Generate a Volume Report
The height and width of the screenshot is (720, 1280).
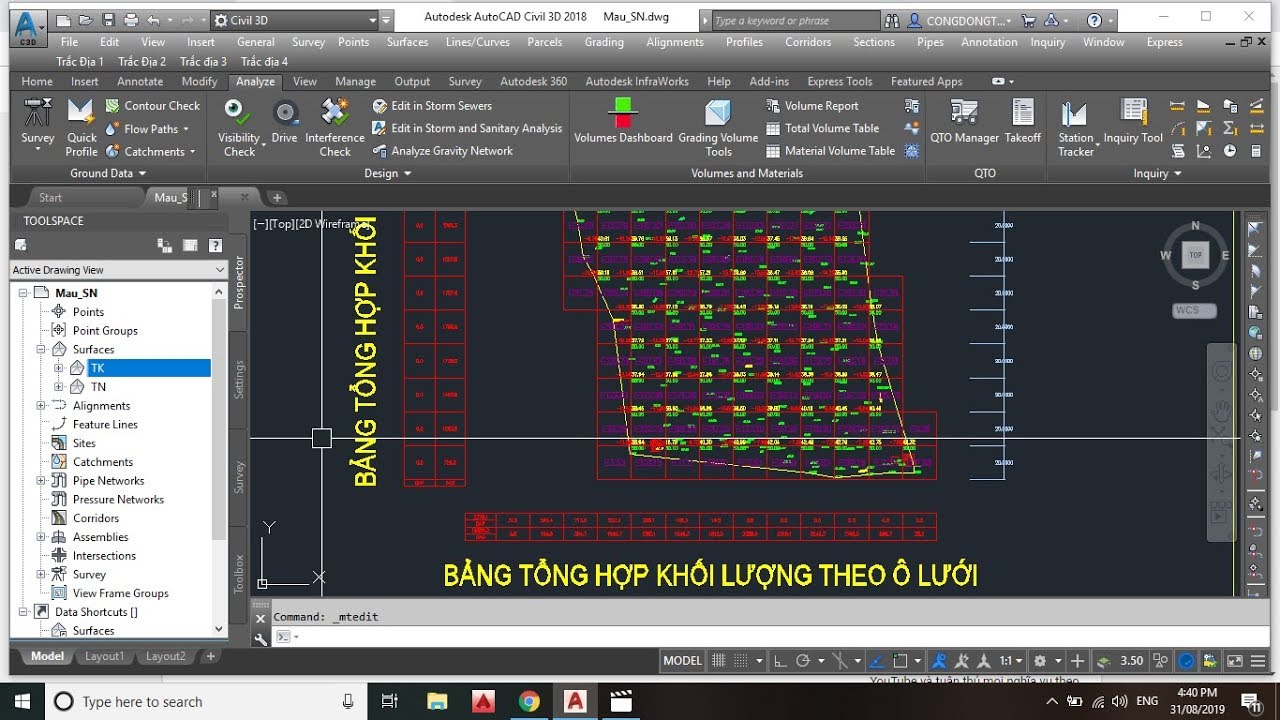click(812, 106)
